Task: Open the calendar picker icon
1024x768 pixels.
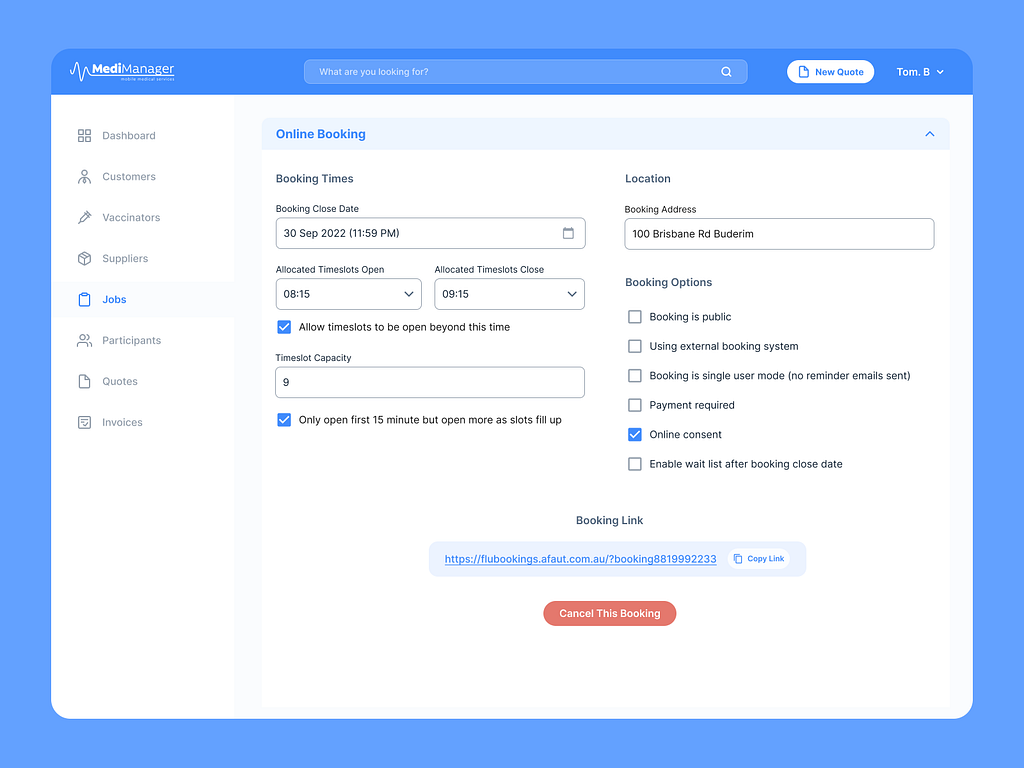Action: point(568,233)
